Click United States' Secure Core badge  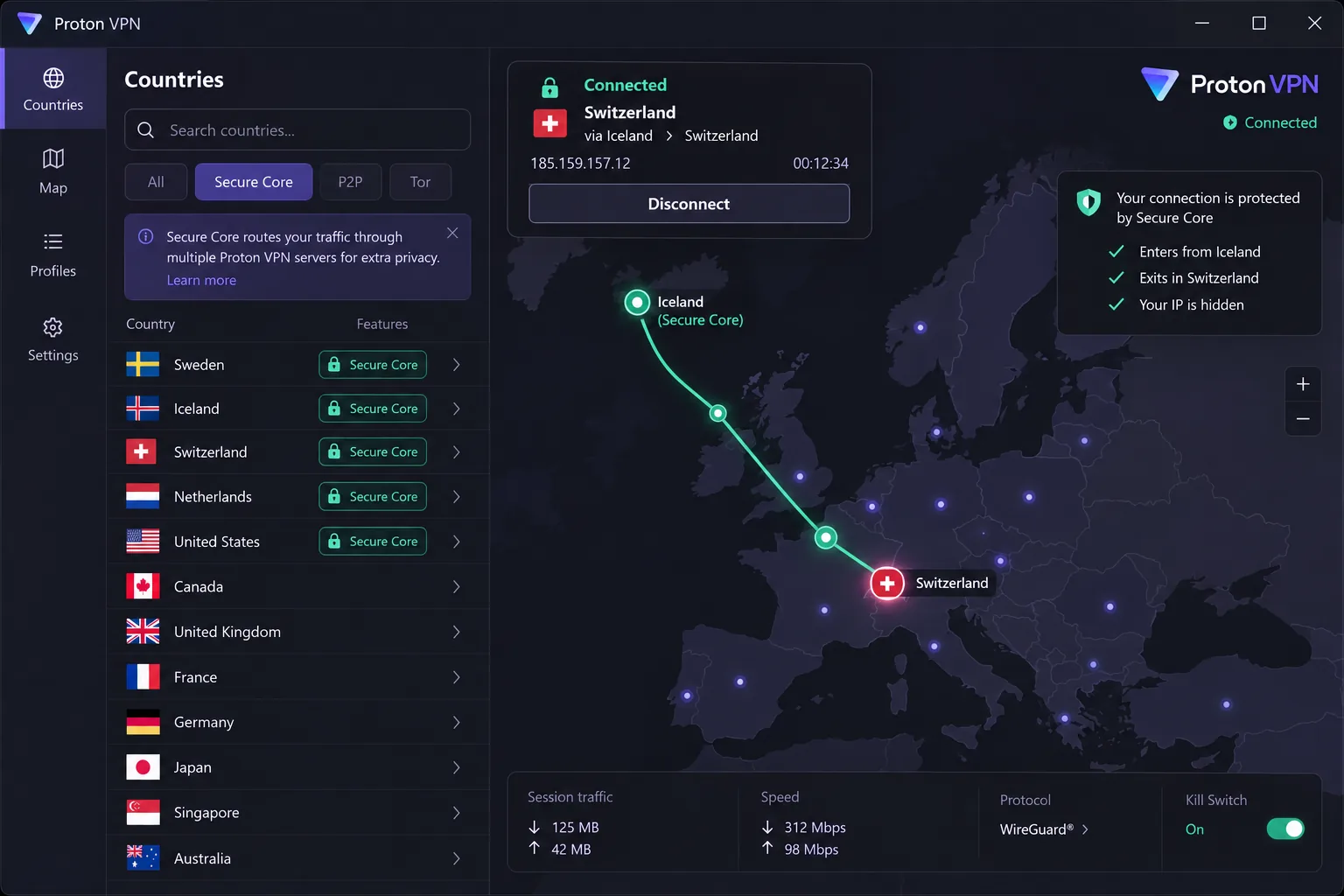(373, 542)
